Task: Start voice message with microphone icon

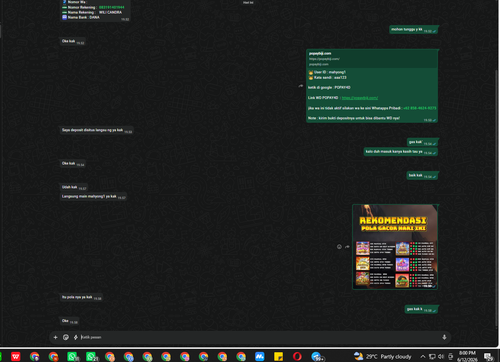Action: click(x=444, y=337)
